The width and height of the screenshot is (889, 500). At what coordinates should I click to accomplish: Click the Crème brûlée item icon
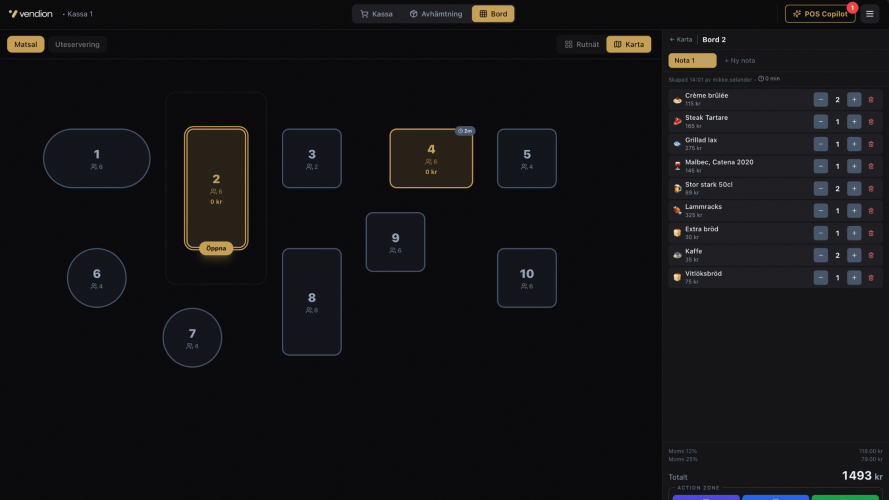point(677,100)
